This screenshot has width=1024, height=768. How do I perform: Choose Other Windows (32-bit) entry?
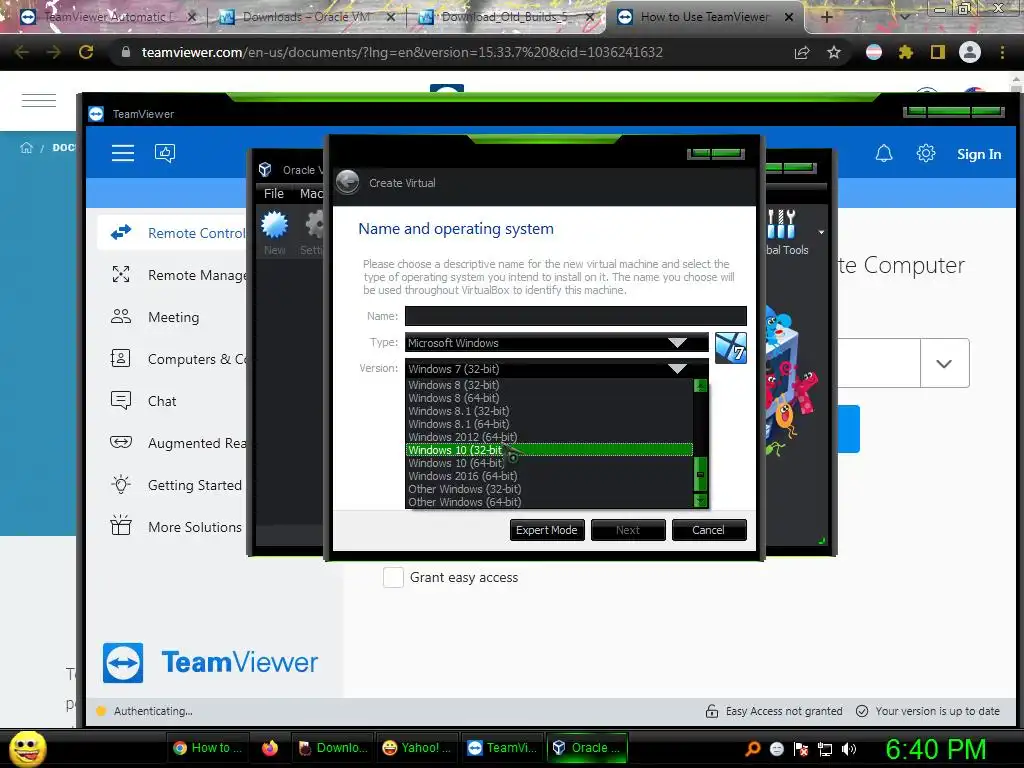(549, 489)
